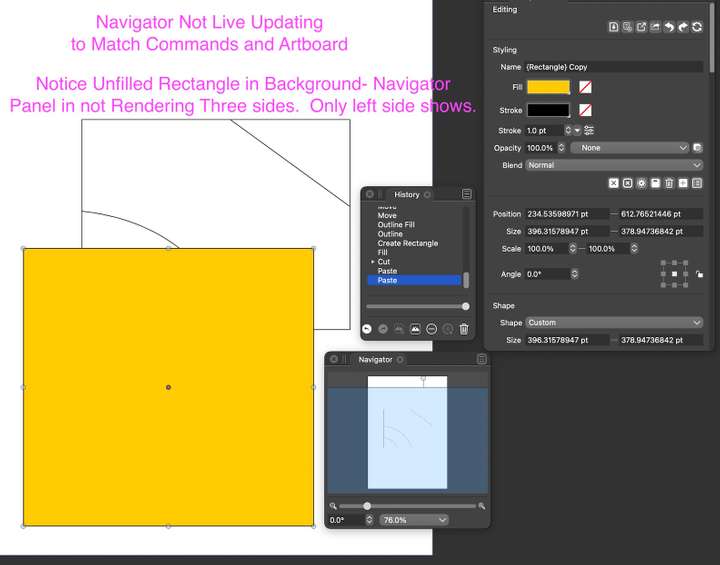Toggle link between Scale values
The image size is (720, 565).
point(582,249)
